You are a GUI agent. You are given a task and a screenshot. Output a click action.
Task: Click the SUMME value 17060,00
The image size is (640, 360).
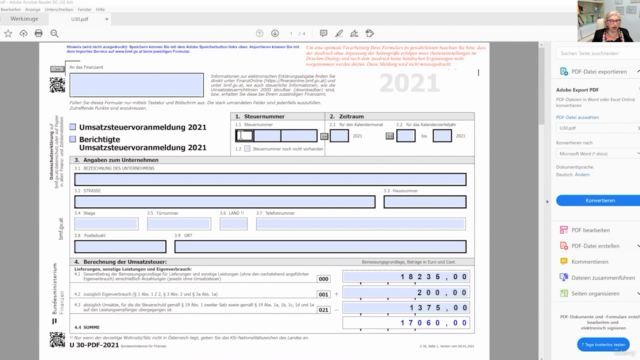[x=406, y=322]
